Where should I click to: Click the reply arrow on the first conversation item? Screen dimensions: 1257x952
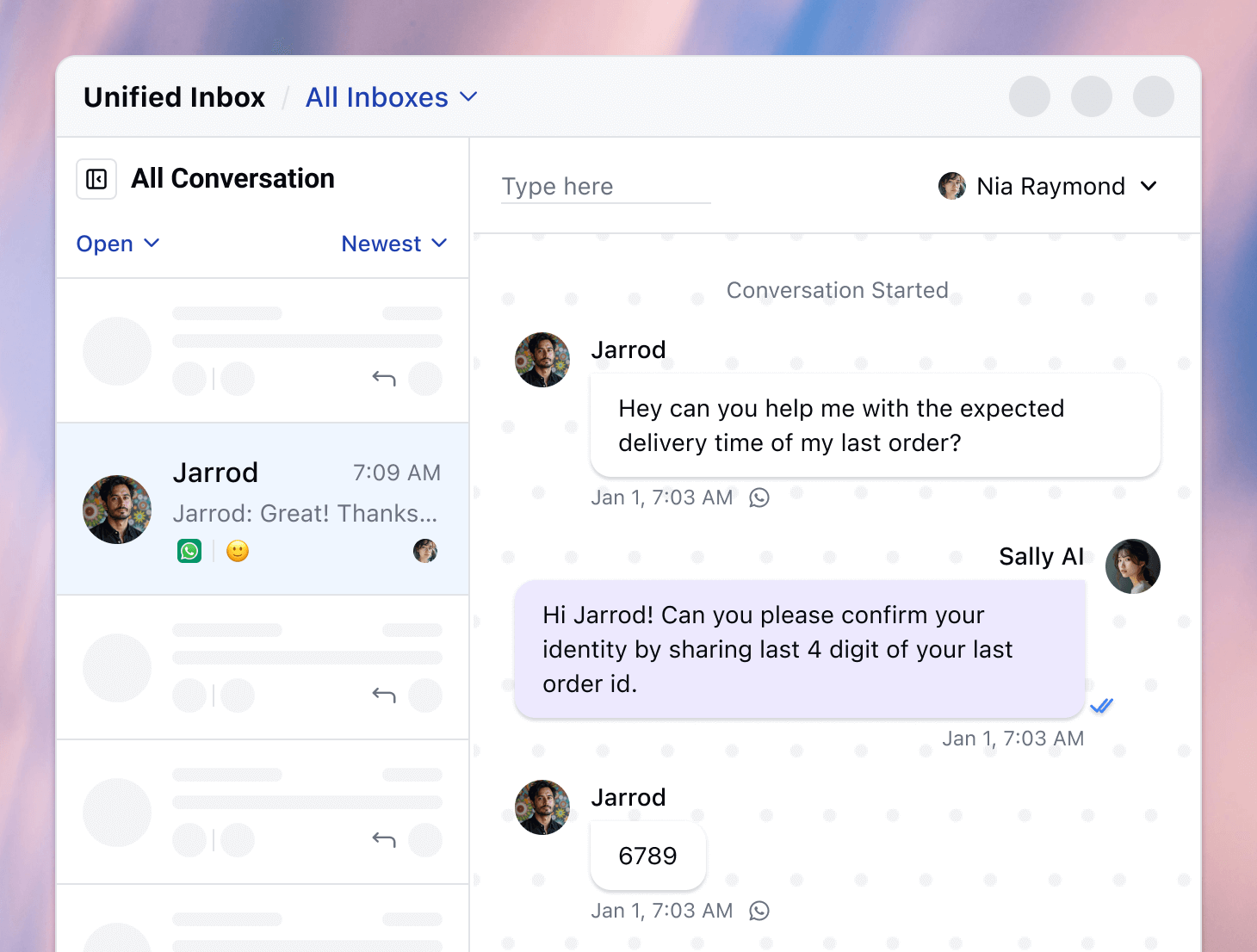click(x=383, y=378)
